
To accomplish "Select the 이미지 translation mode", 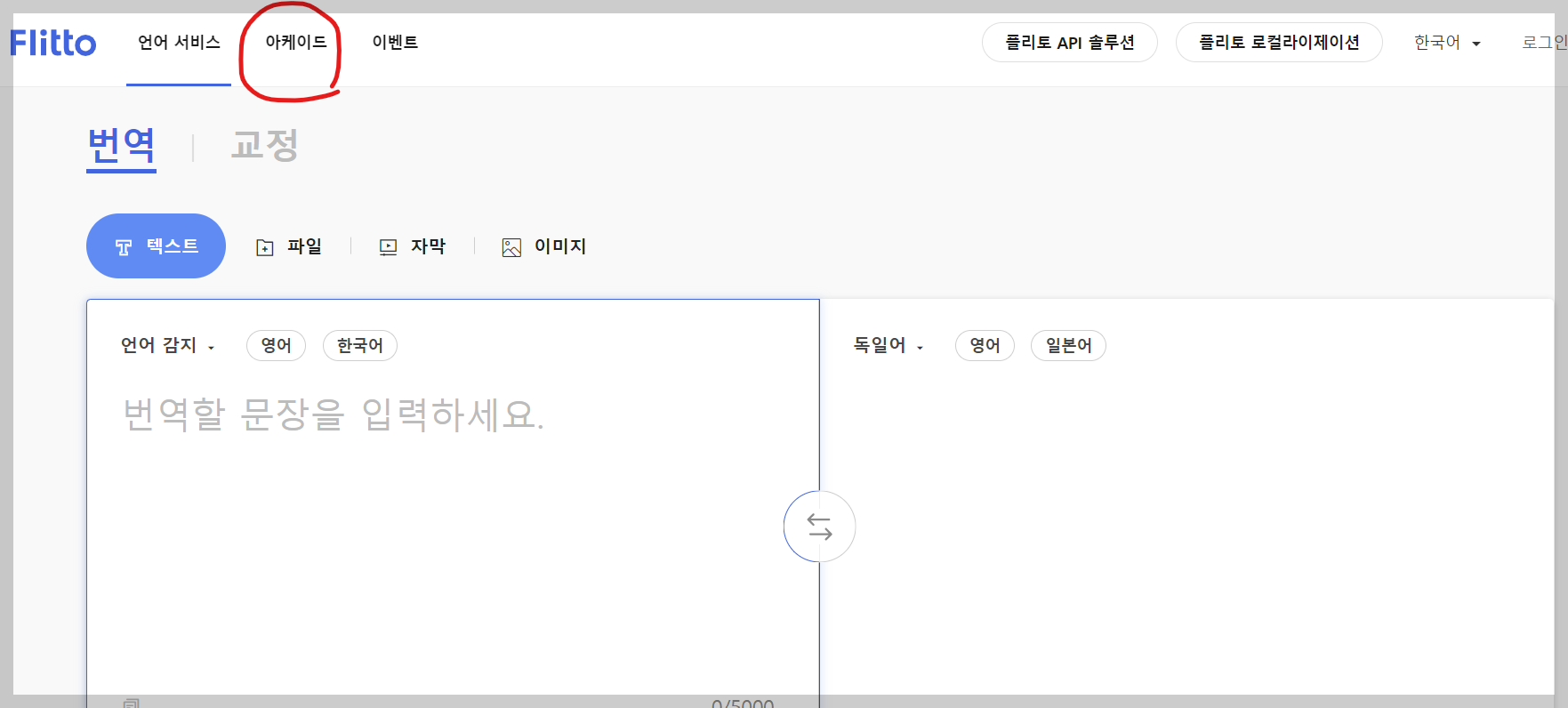I will coord(544,246).
